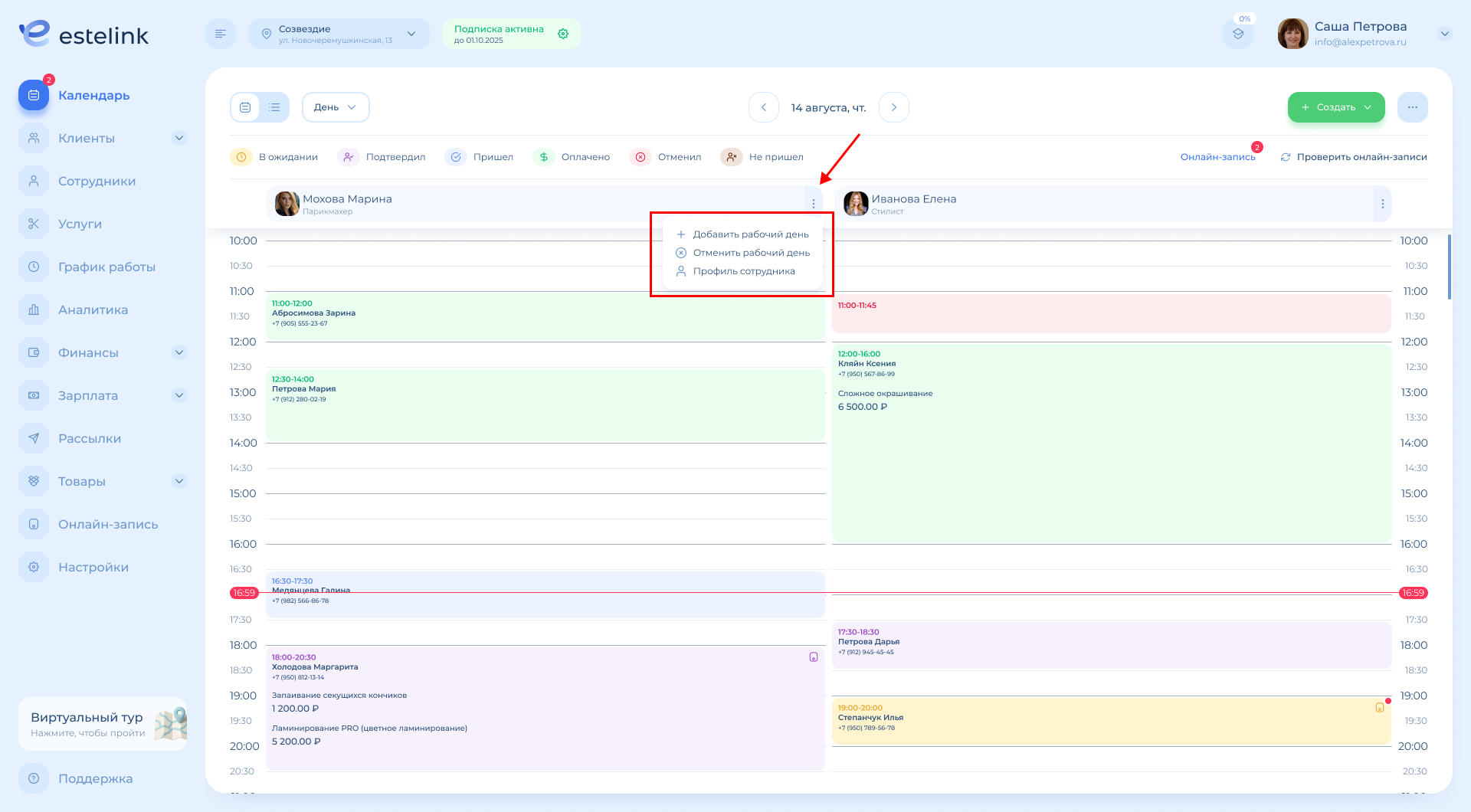1471x812 pixels.
Task: Click the education progress cap icon
Action: (1238, 34)
